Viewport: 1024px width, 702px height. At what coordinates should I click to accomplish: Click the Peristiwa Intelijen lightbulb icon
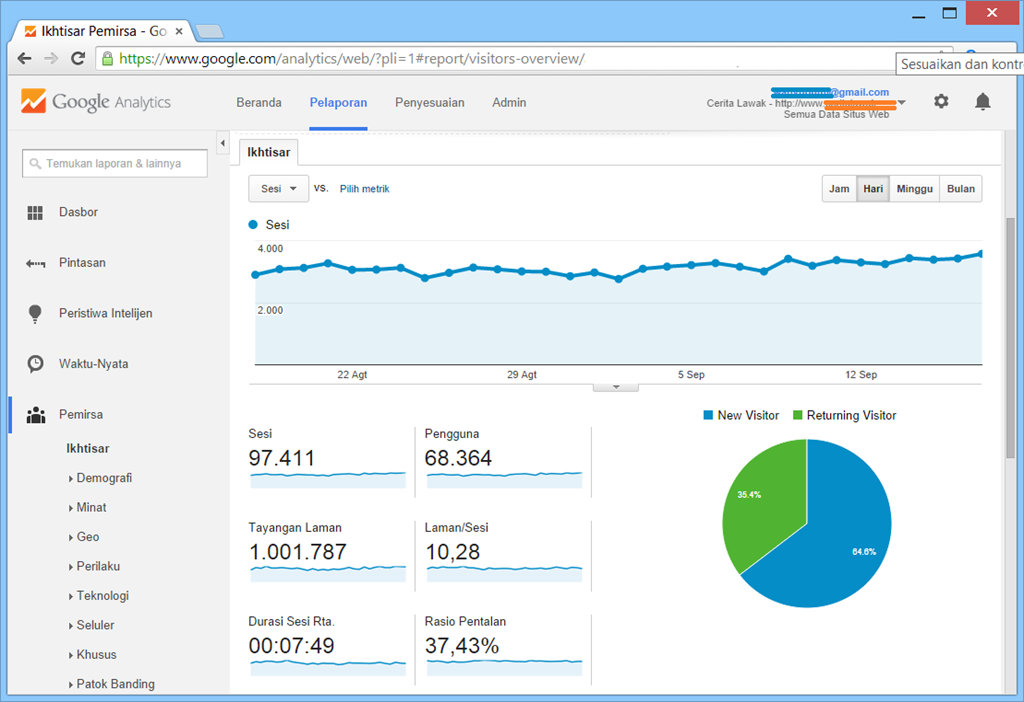(x=35, y=313)
